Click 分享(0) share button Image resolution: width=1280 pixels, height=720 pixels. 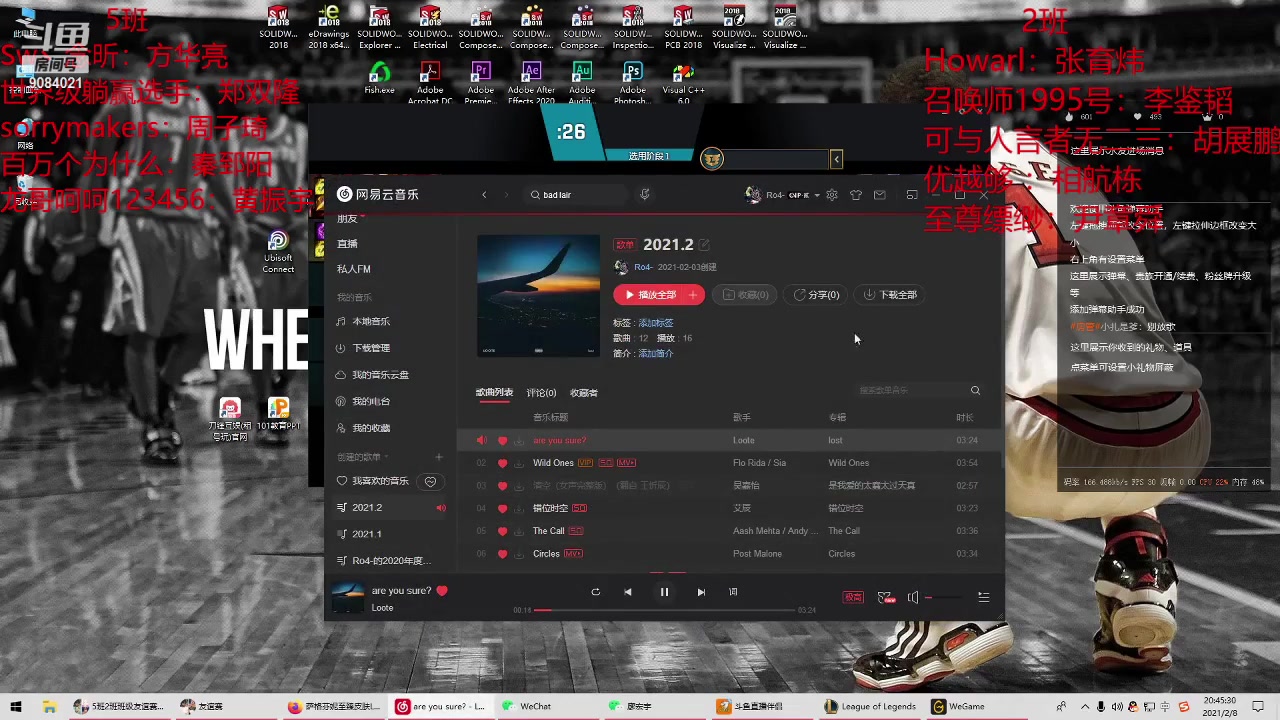[x=817, y=295]
